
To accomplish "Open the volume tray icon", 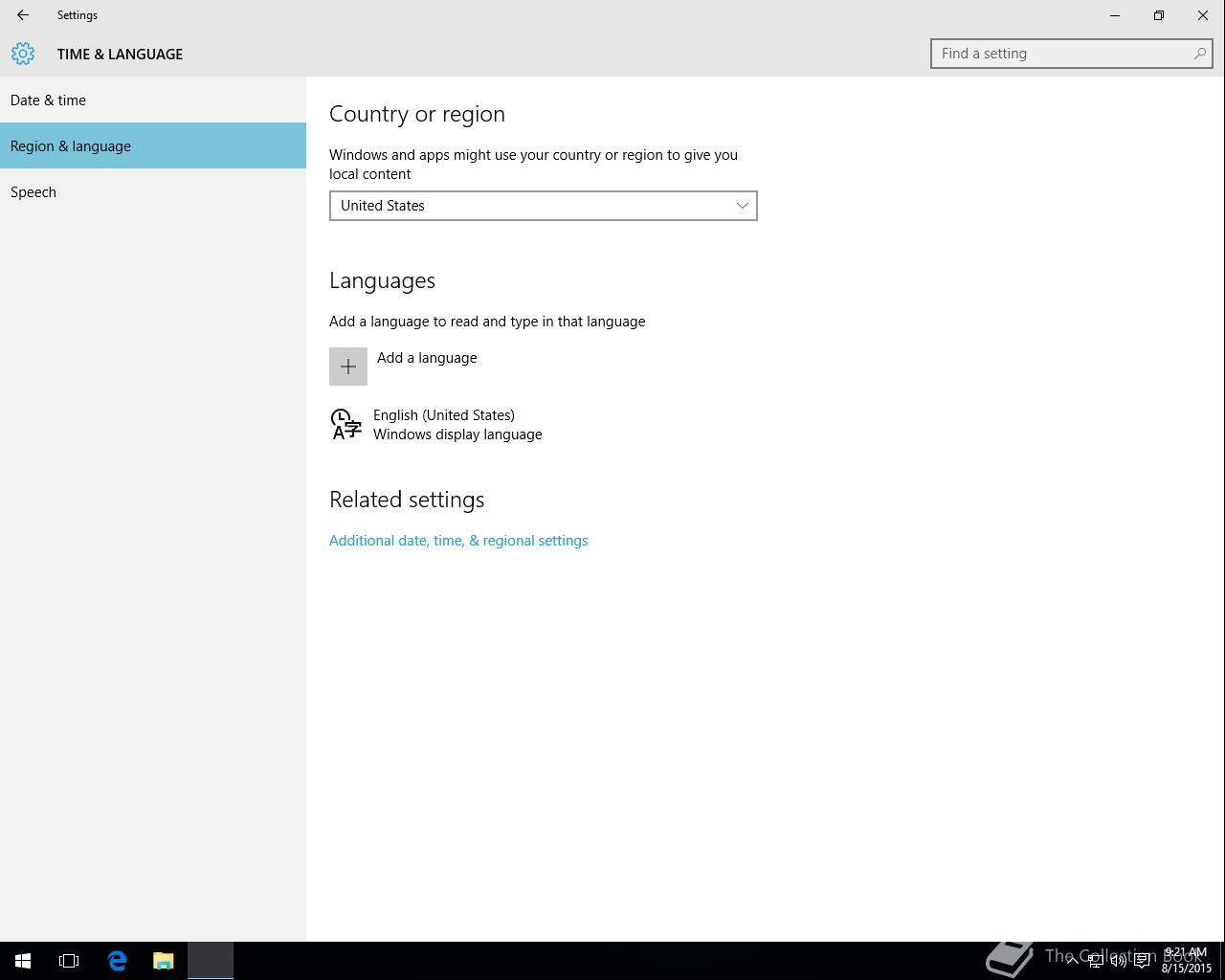I will tap(1118, 961).
